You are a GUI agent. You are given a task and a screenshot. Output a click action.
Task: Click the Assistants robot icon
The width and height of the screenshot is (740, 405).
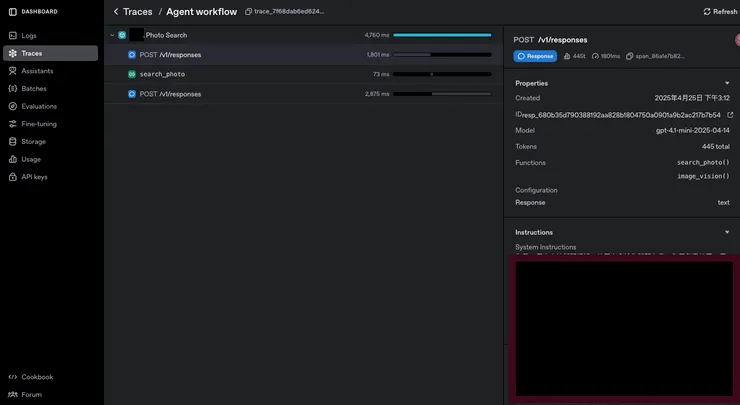click(x=13, y=71)
